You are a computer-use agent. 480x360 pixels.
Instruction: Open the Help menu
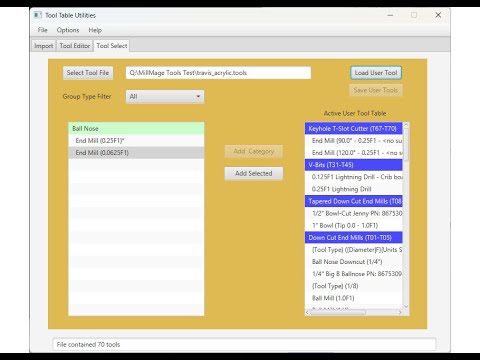click(x=95, y=30)
